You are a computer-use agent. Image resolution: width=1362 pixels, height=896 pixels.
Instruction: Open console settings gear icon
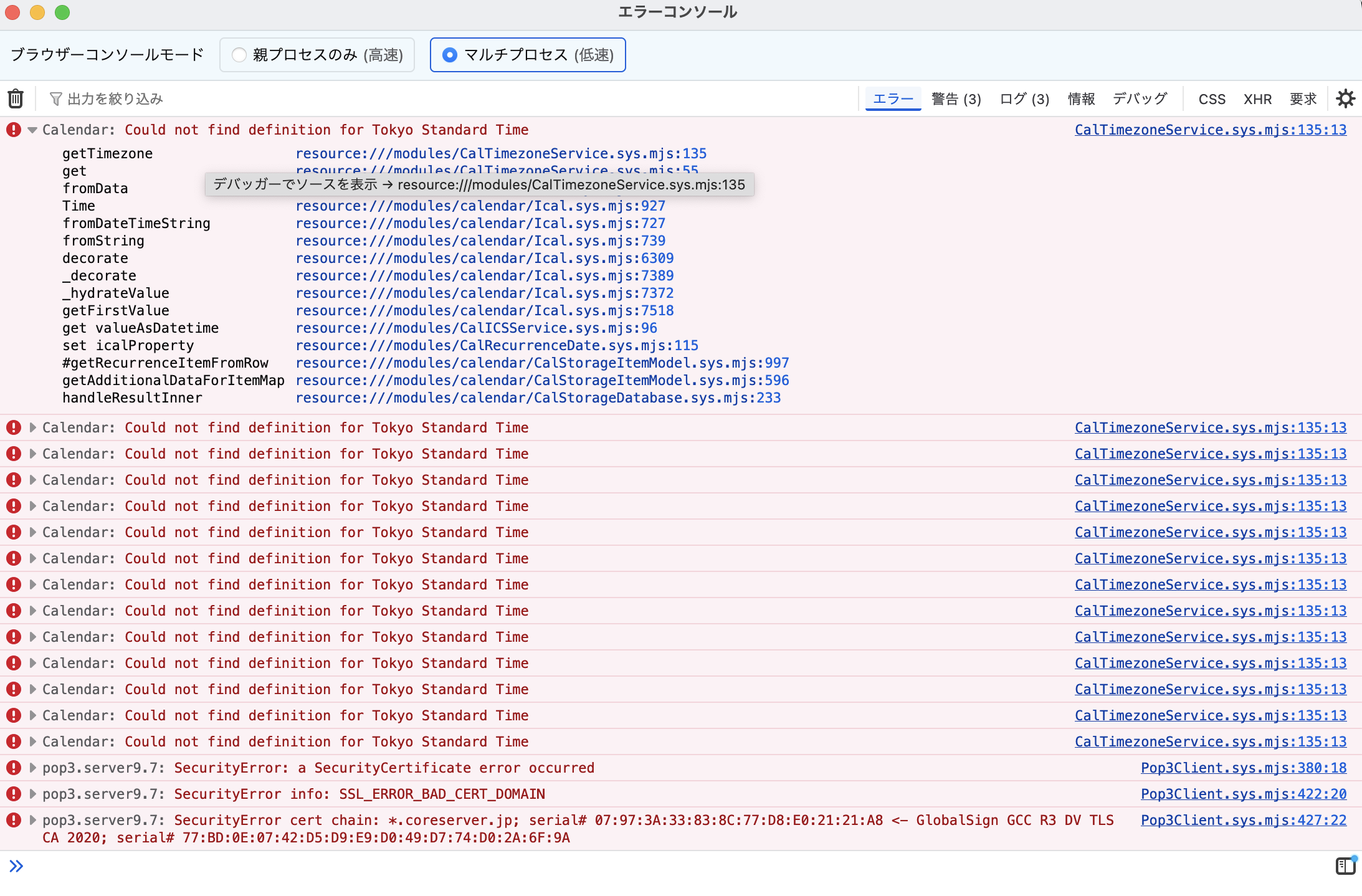point(1345,98)
